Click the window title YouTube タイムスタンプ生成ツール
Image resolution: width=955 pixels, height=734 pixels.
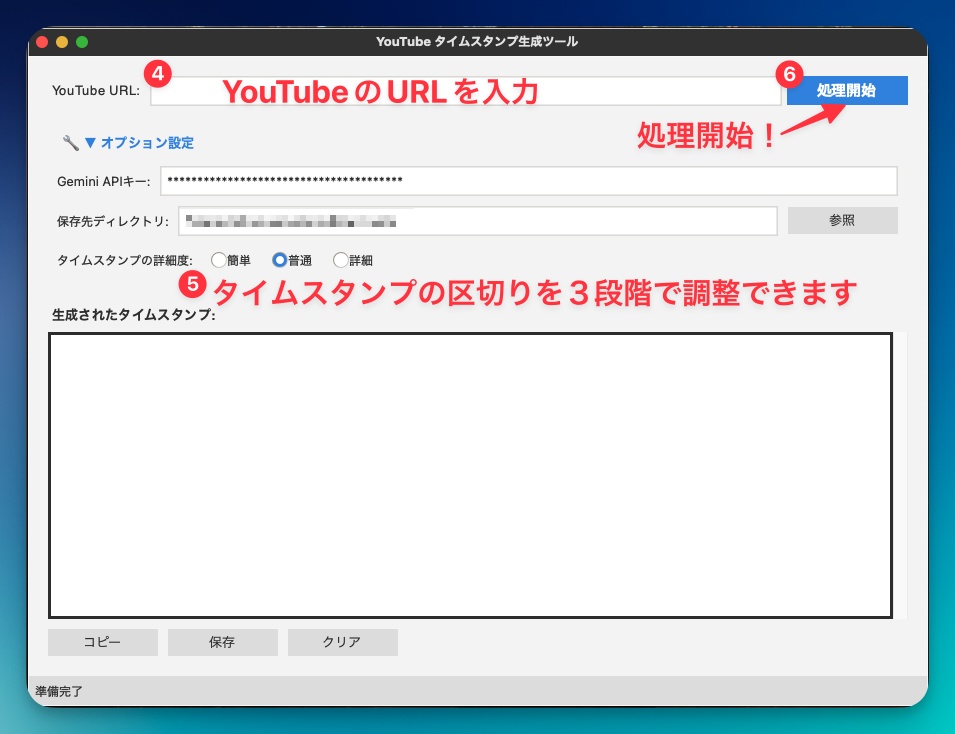(477, 41)
